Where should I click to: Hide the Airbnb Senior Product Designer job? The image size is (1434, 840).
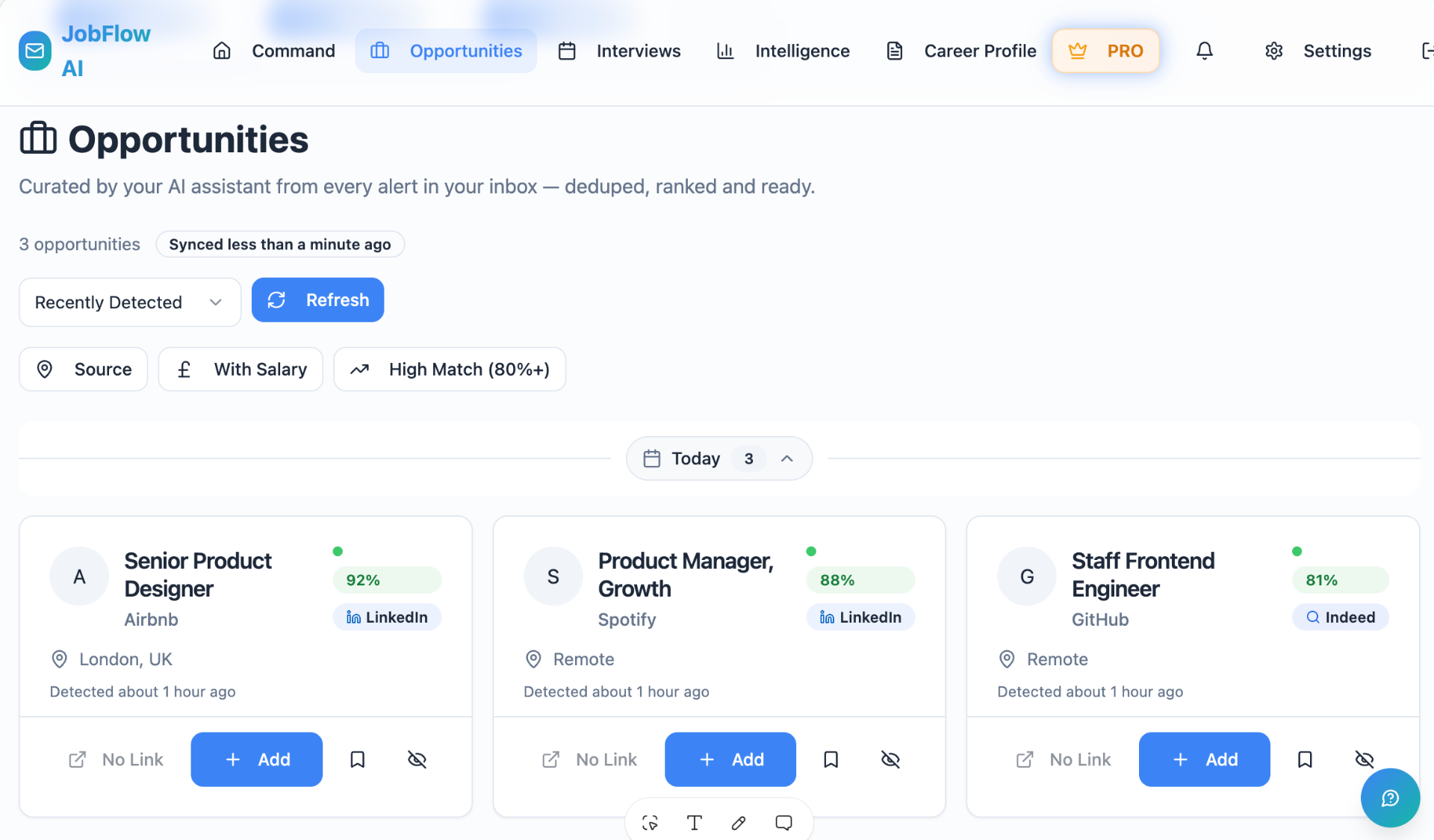click(417, 759)
